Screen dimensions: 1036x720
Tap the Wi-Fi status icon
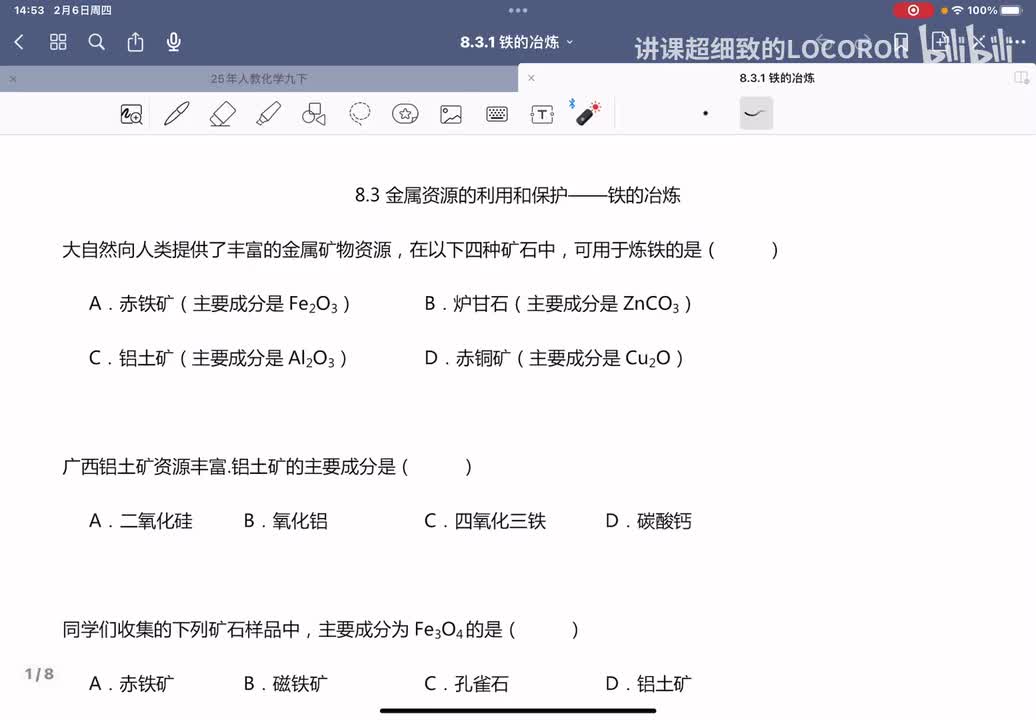click(x=957, y=11)
